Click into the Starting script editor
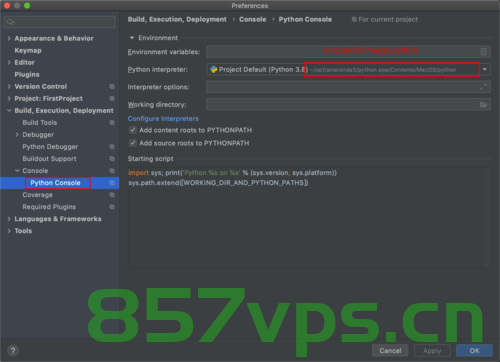 click(x=309, y=217)
